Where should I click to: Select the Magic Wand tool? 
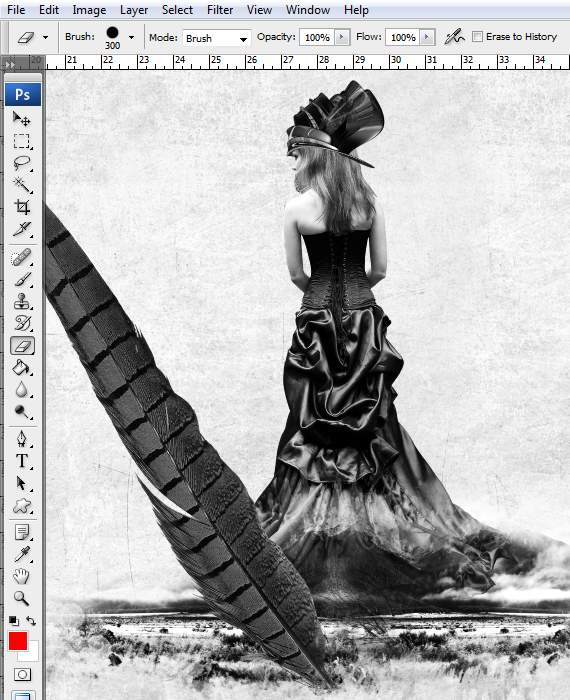(21, 184)
